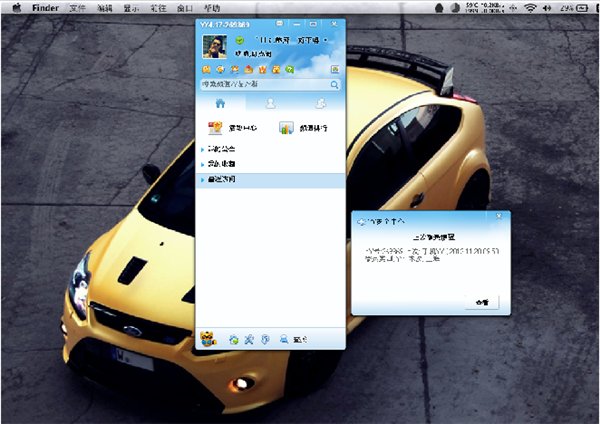600x424 pixels.
Task: Open the crossed tools settings icon
Action: coord(249,339)
